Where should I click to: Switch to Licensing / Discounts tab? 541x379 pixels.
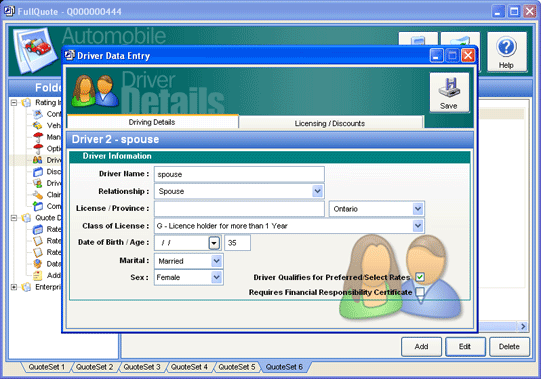pos(330,123)
